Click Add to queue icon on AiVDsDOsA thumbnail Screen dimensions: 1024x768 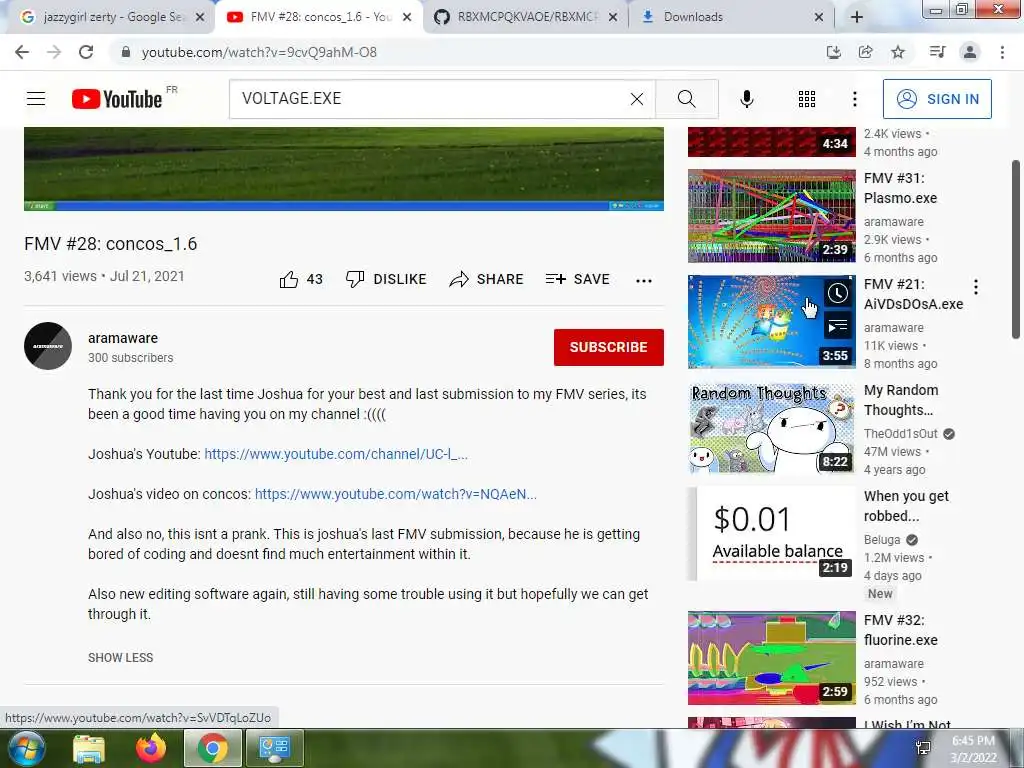(x=837, y=325)
